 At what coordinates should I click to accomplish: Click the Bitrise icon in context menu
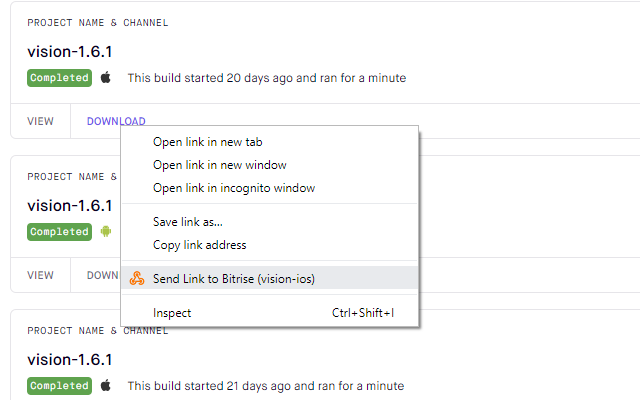pyautogui.click(x=137, y=279)
